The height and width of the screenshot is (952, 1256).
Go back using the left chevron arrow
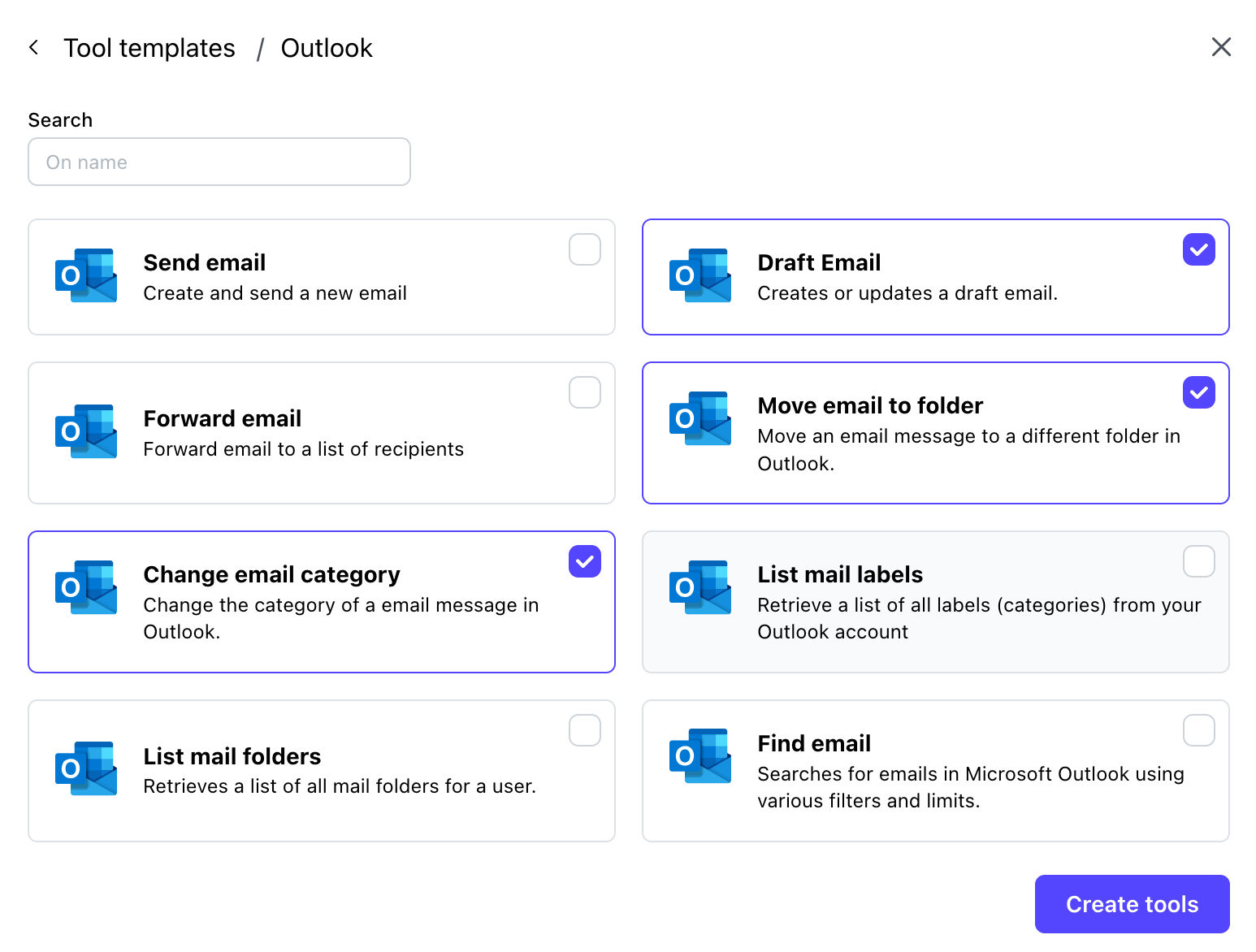point(34,48)
